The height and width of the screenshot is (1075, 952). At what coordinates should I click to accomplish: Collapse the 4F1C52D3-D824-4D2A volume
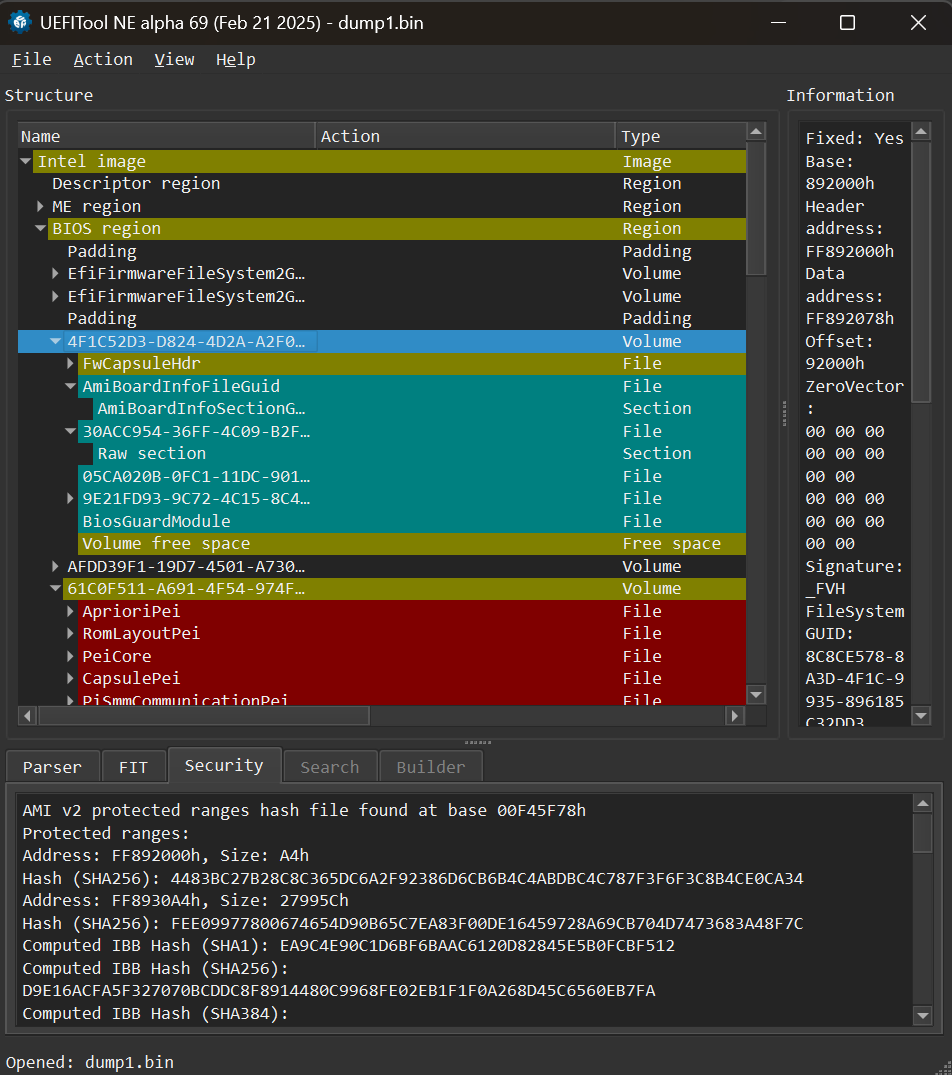coord(56,341)
